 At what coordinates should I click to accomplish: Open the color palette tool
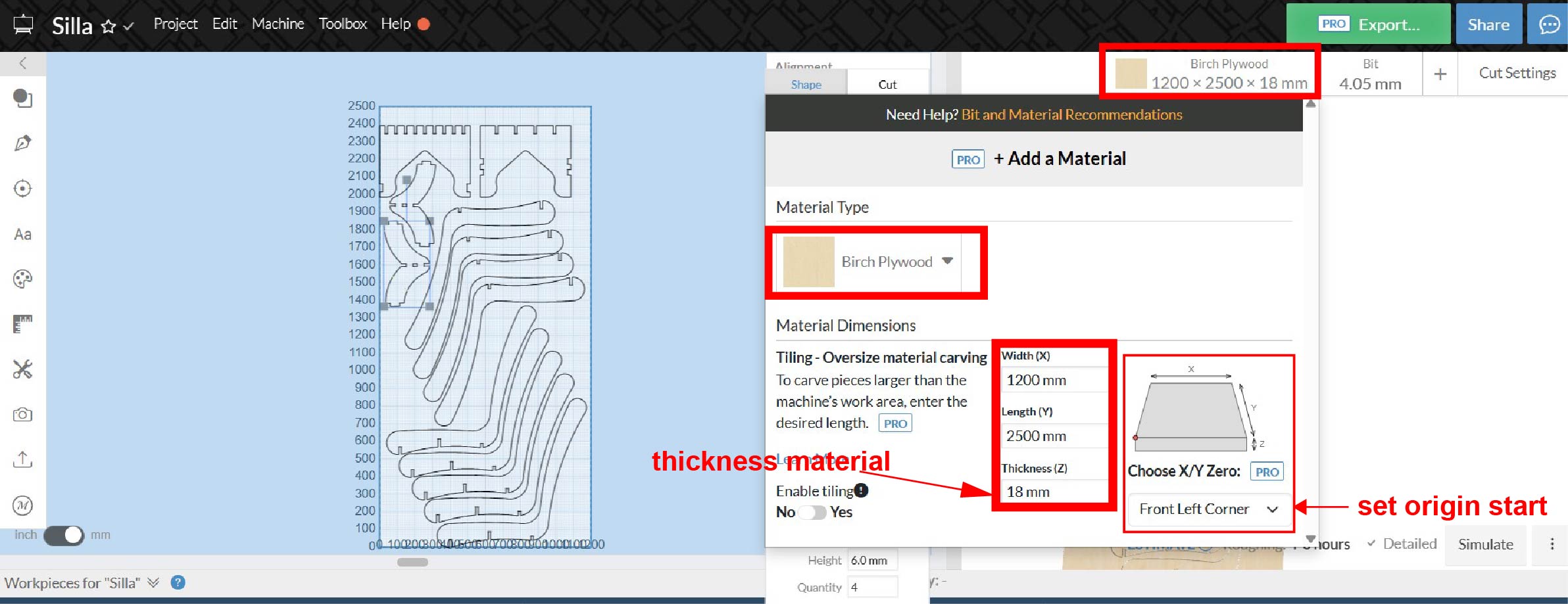[x=22, y=279]
